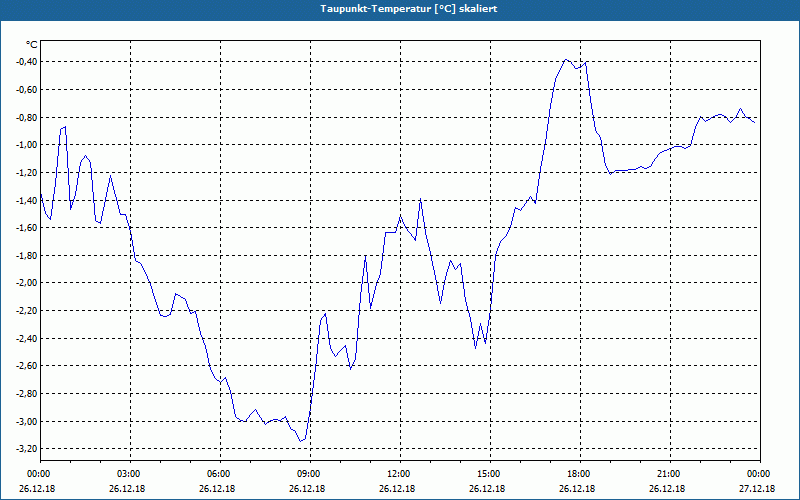Click the 18:00 time label
Screen dimensions: 800x500
577,474
